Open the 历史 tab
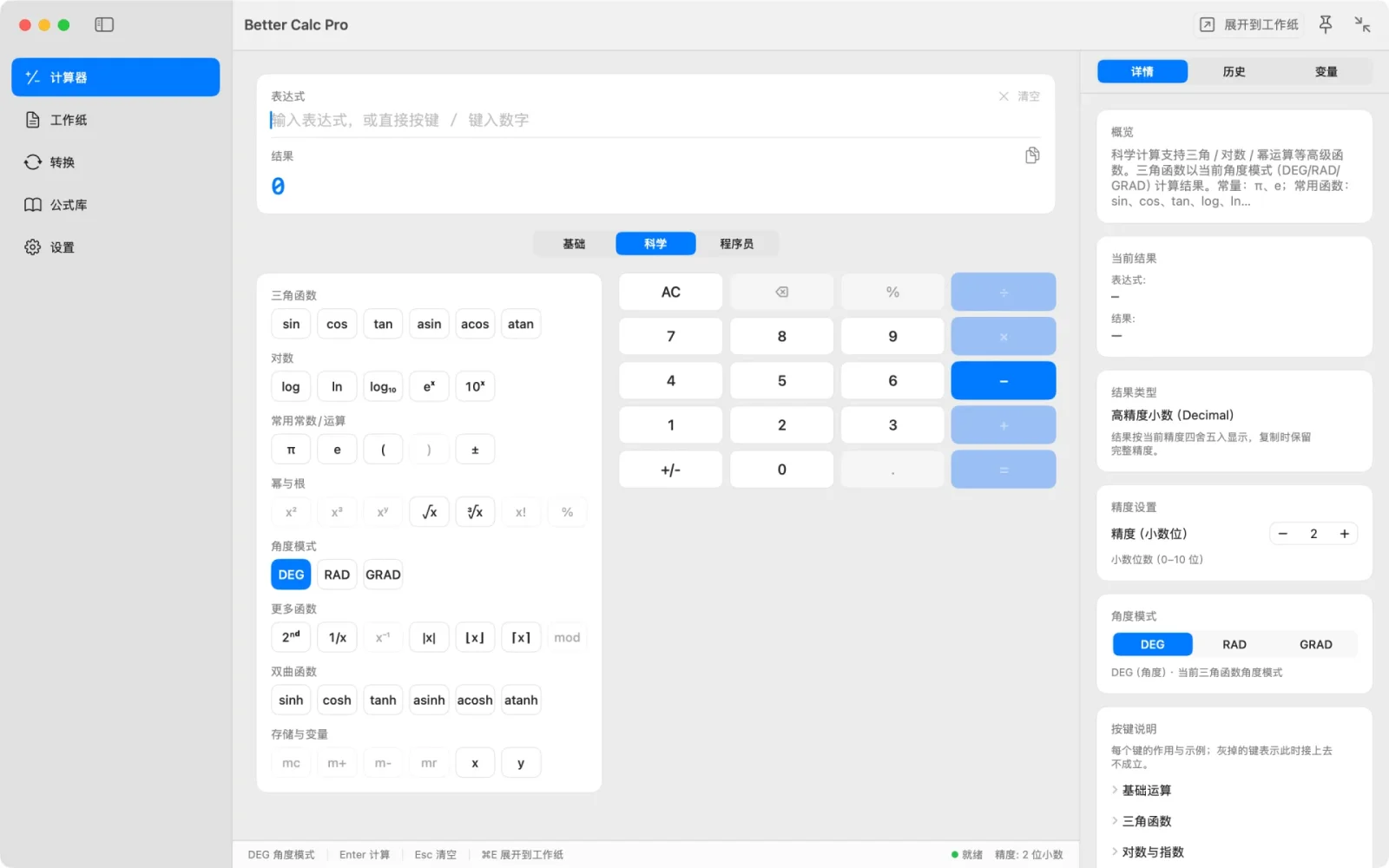Screen dimensions: 1389x868 pyautogui.click(x=1234, y=72)
